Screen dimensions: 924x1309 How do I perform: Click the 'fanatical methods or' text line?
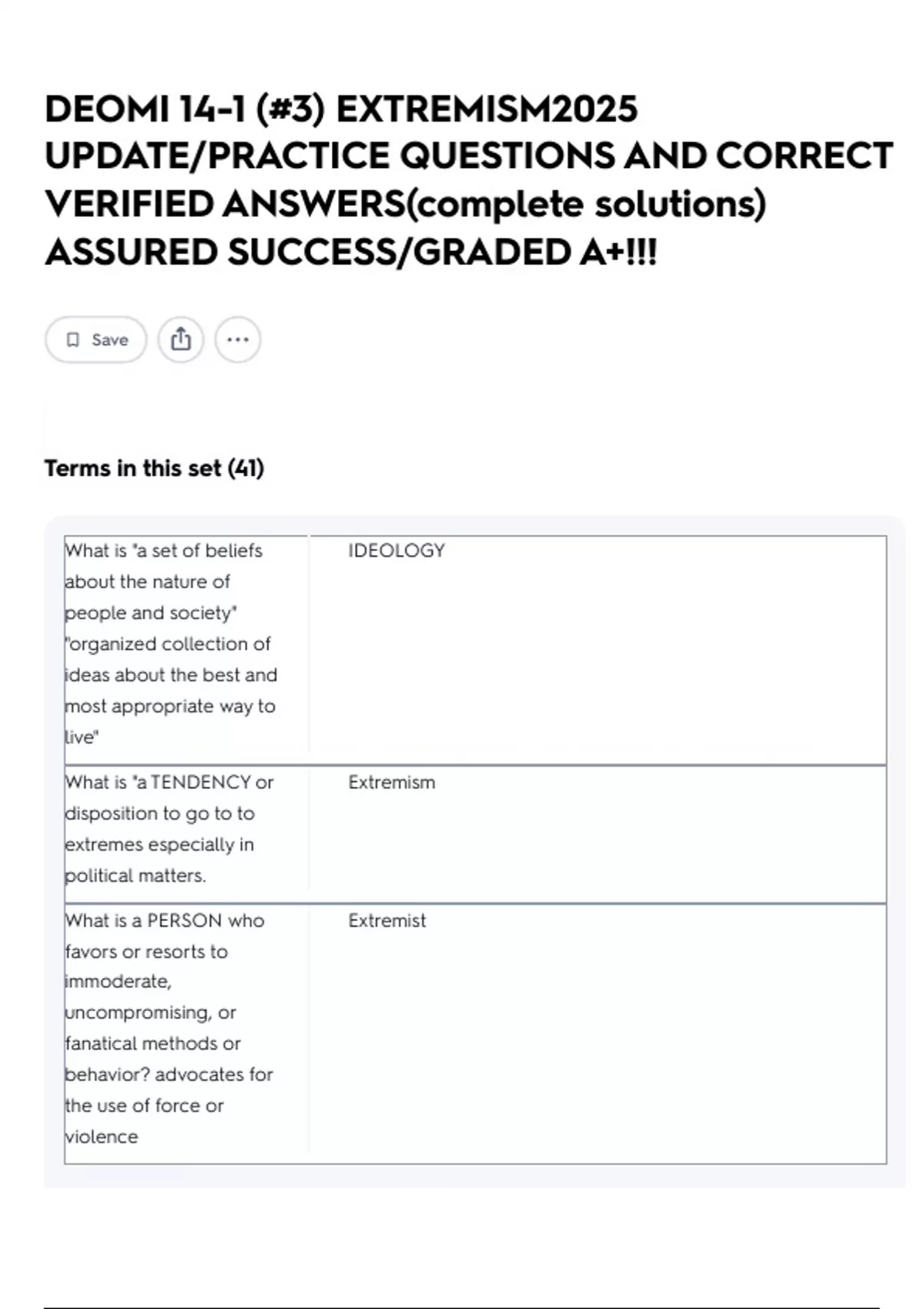153,1043
